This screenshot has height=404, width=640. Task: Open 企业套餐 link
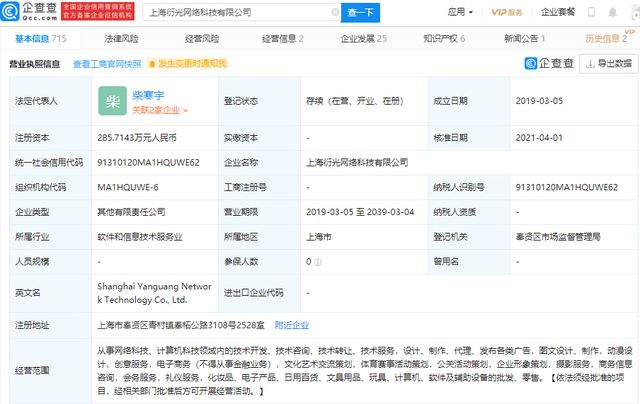tap(558, 12)
